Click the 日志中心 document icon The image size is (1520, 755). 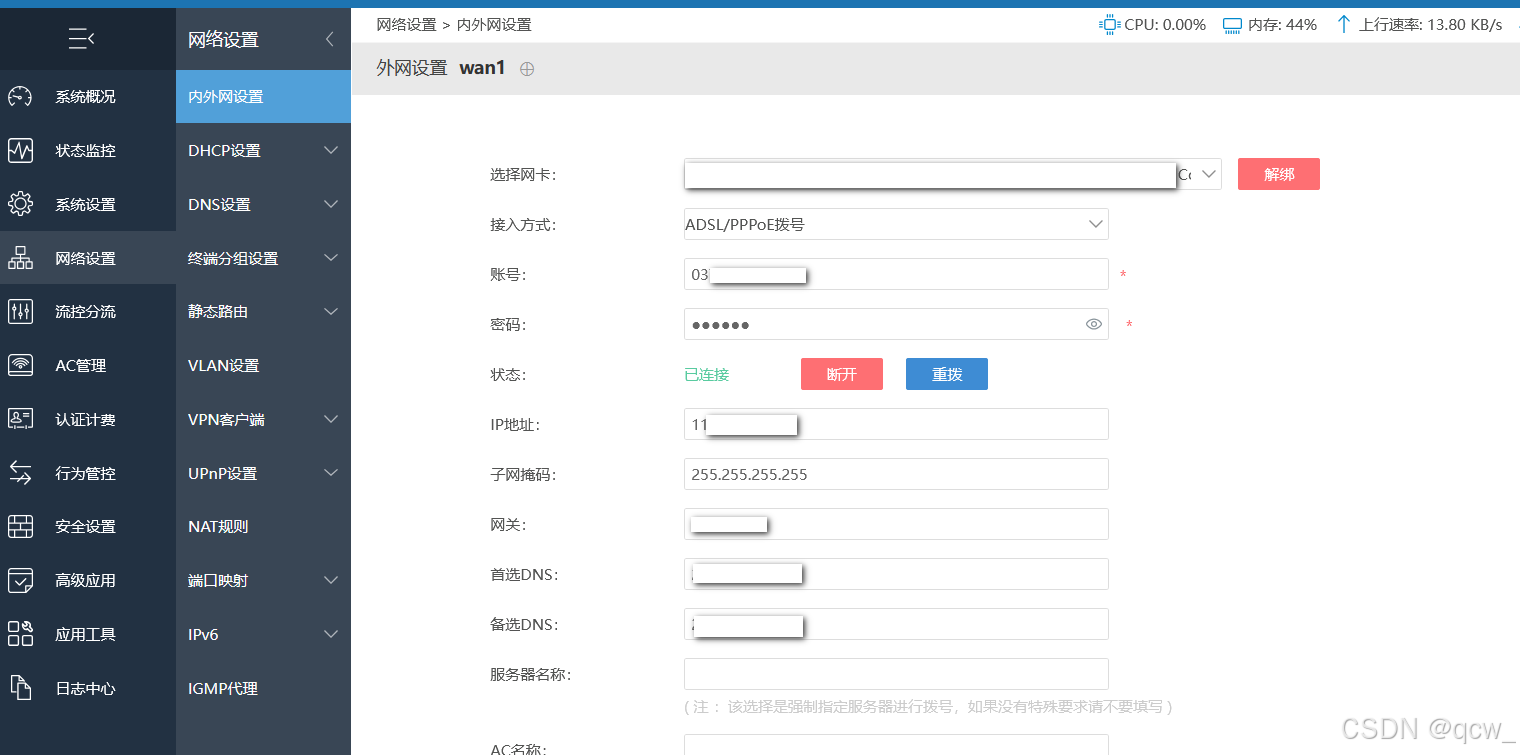20,688
